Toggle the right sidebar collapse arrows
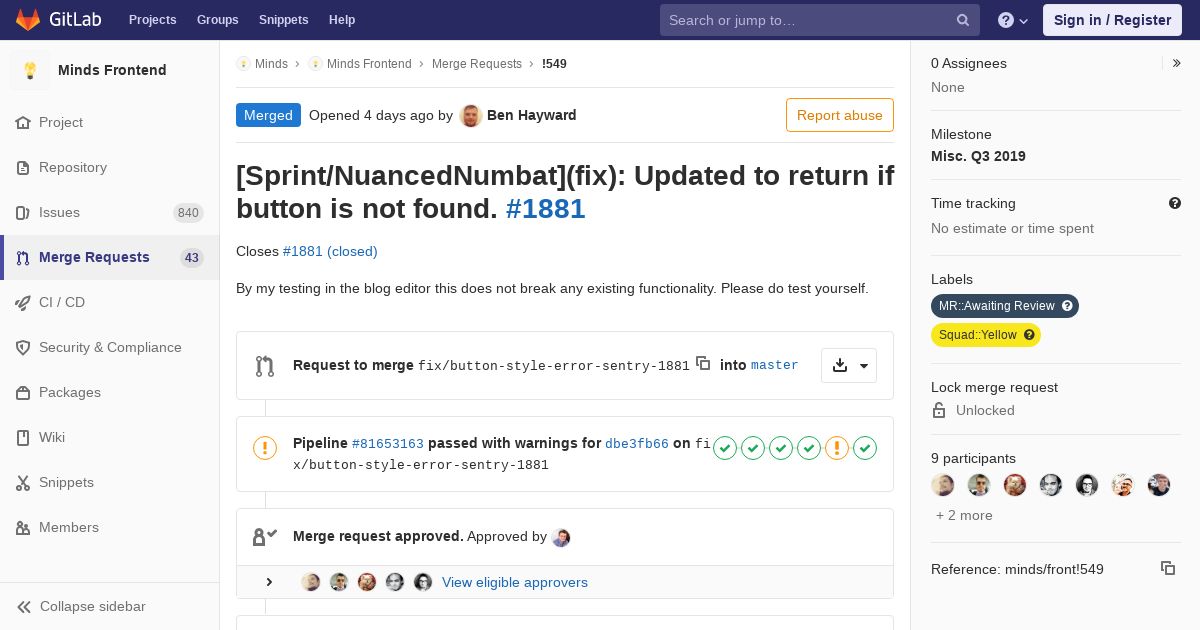This screenshot has width=1200, height=630. pyautogui.click(x=1177, y=63)
